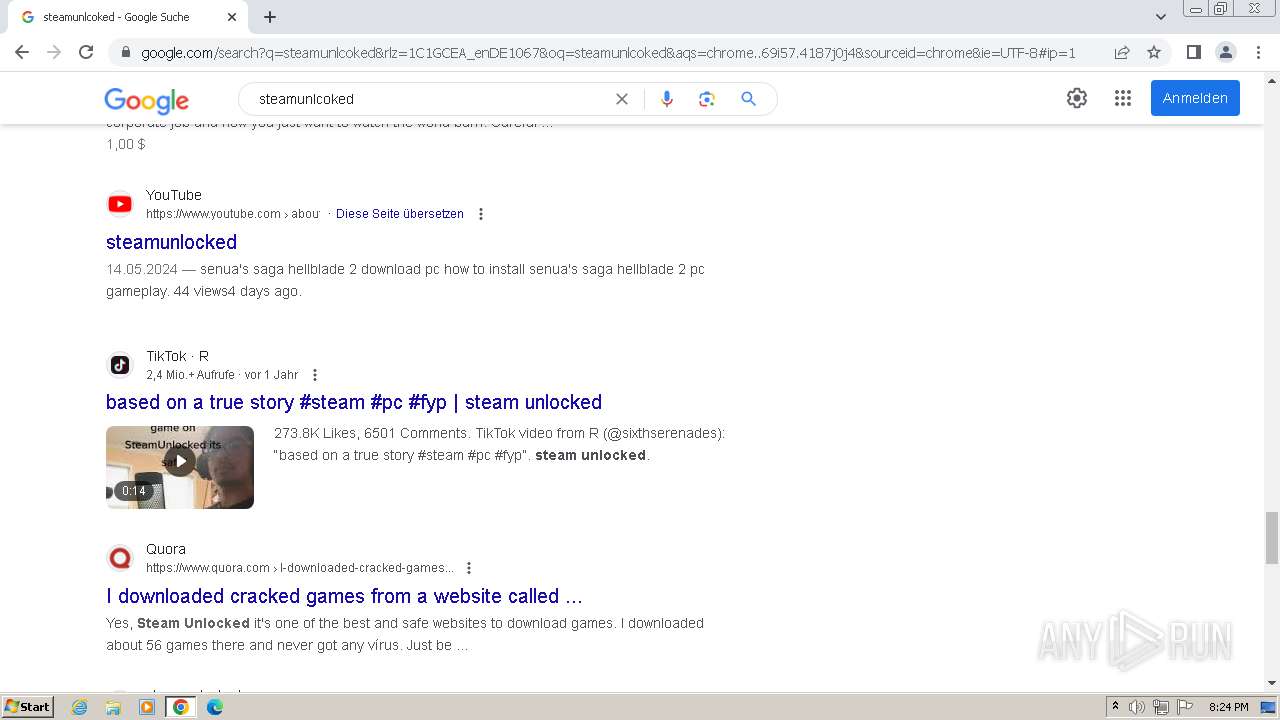Toggle the Chrome side panel
The height and width of the screenshot is (720, 1280).
point(1193,52)
